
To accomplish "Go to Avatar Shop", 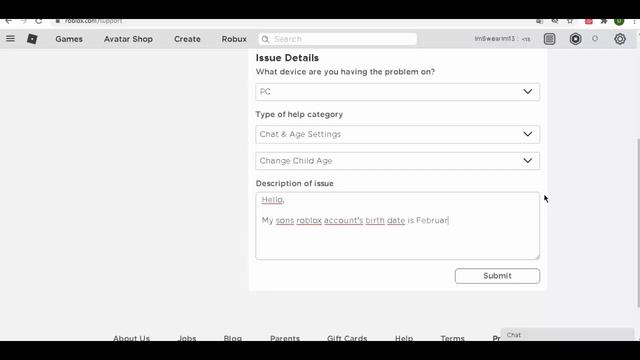I will [128, 39].
